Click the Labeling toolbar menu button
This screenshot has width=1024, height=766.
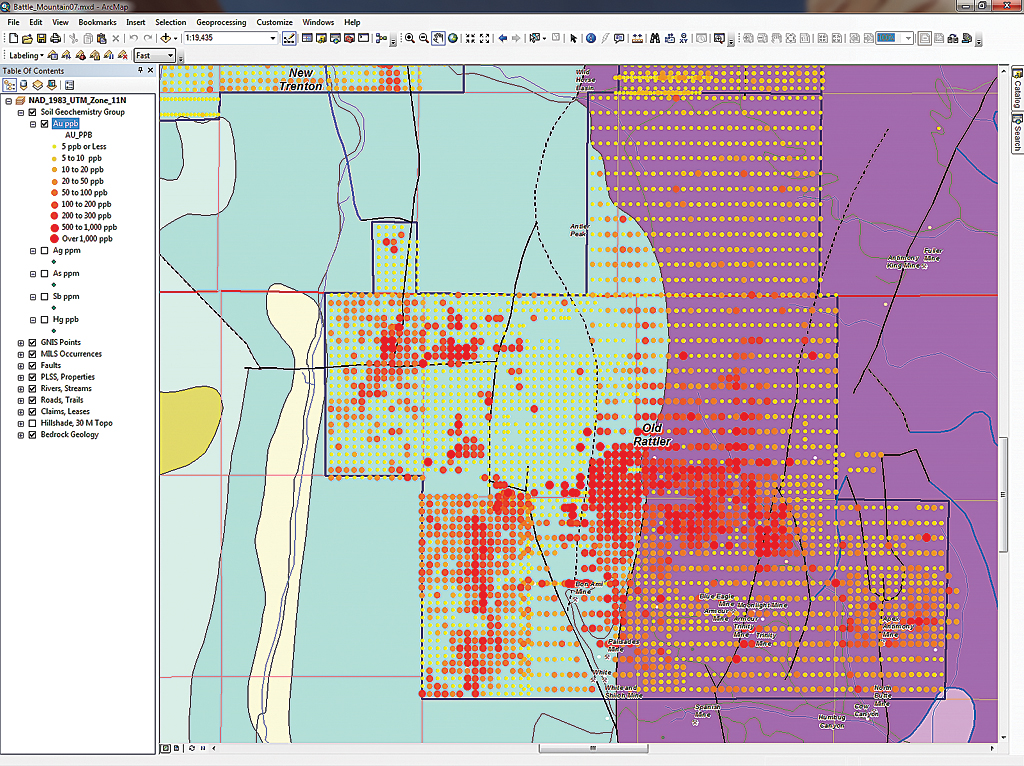(x=26, y=56)
